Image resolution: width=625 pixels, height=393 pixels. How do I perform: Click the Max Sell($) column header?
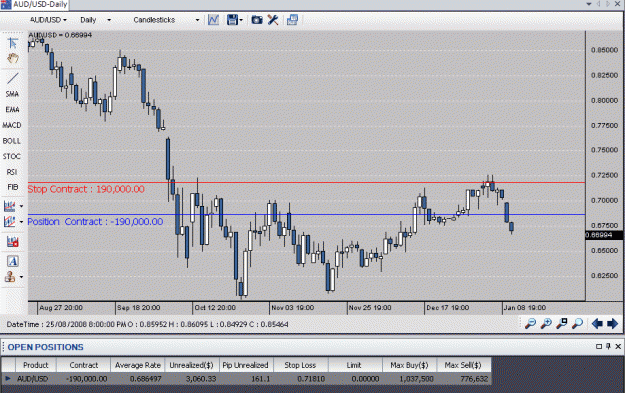coord(463,365)
